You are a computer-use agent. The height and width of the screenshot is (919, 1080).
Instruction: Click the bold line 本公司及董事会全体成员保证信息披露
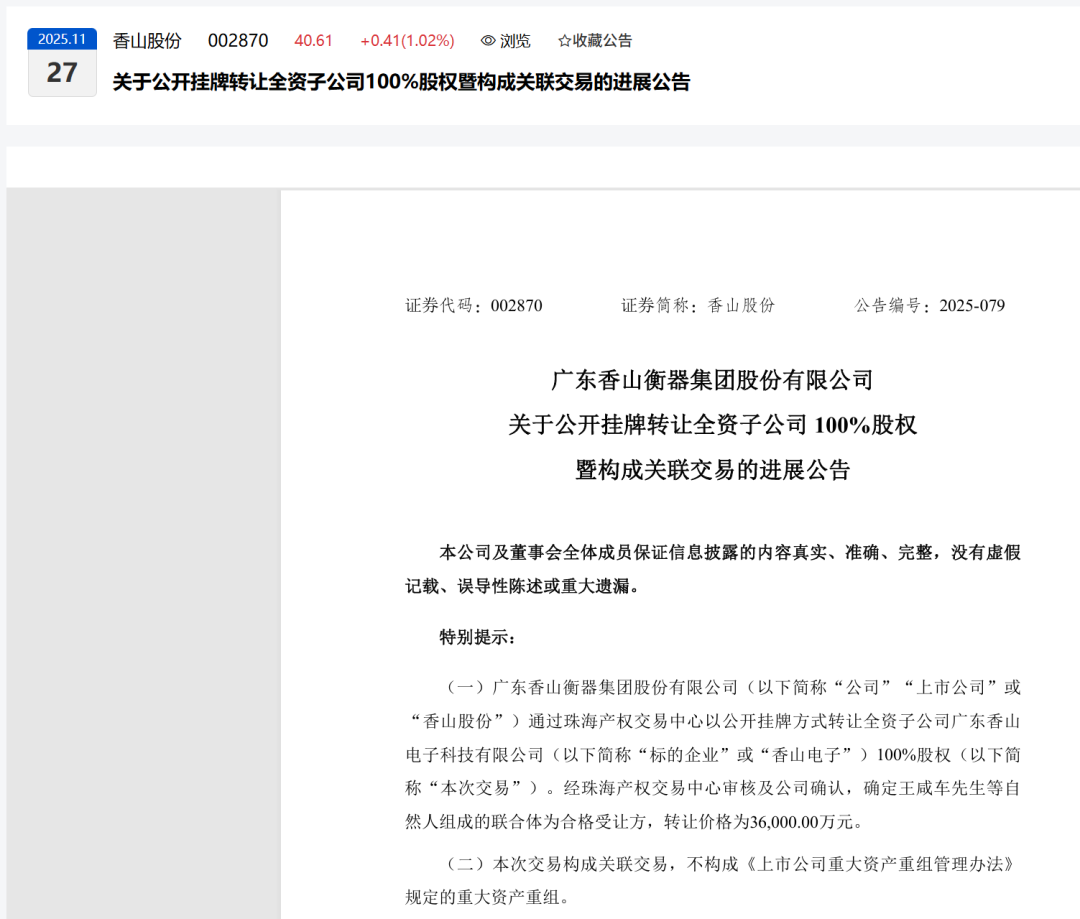click(x=730, y=553)
